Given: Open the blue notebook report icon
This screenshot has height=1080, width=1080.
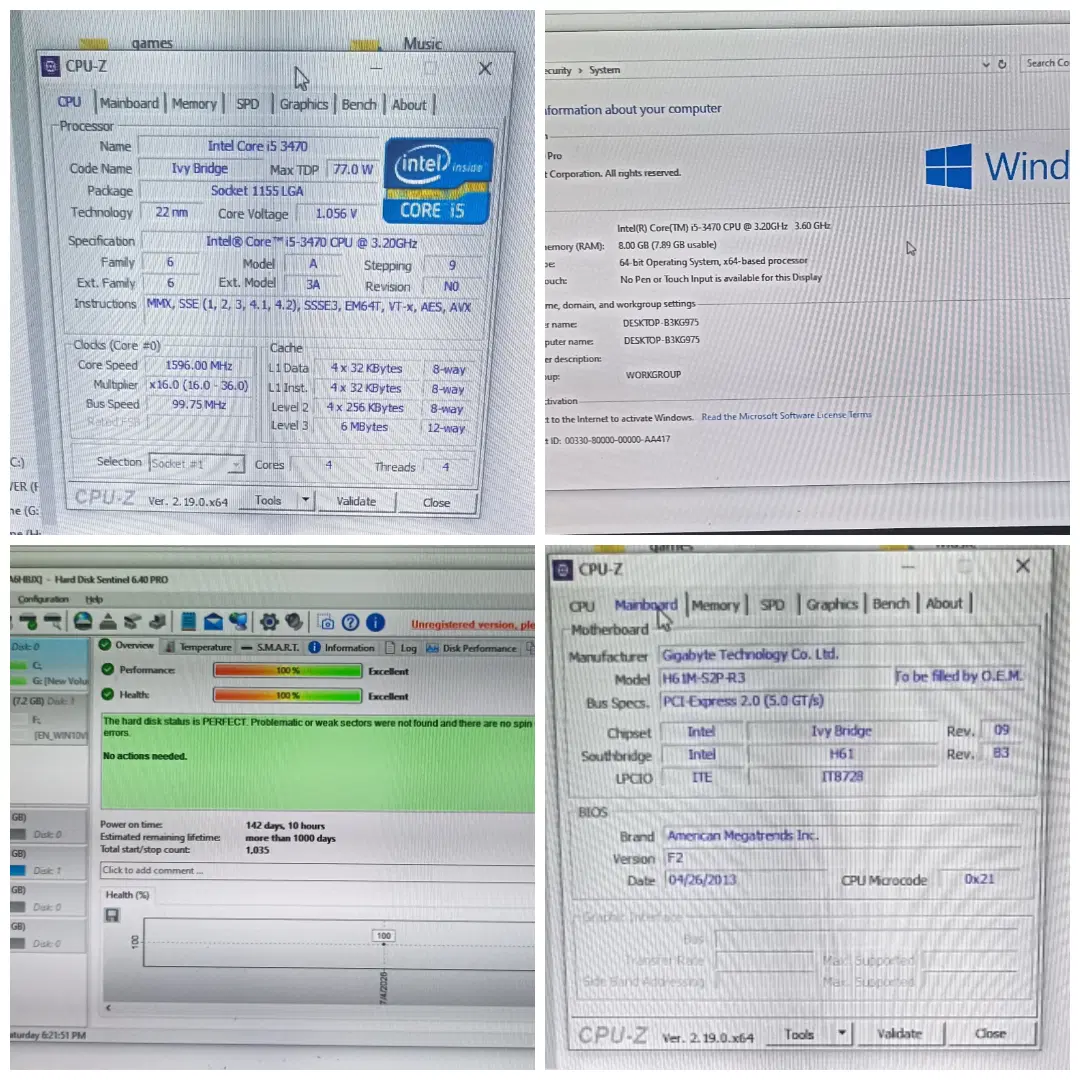Looking at the screenshot, I should [x=187, y=622].
